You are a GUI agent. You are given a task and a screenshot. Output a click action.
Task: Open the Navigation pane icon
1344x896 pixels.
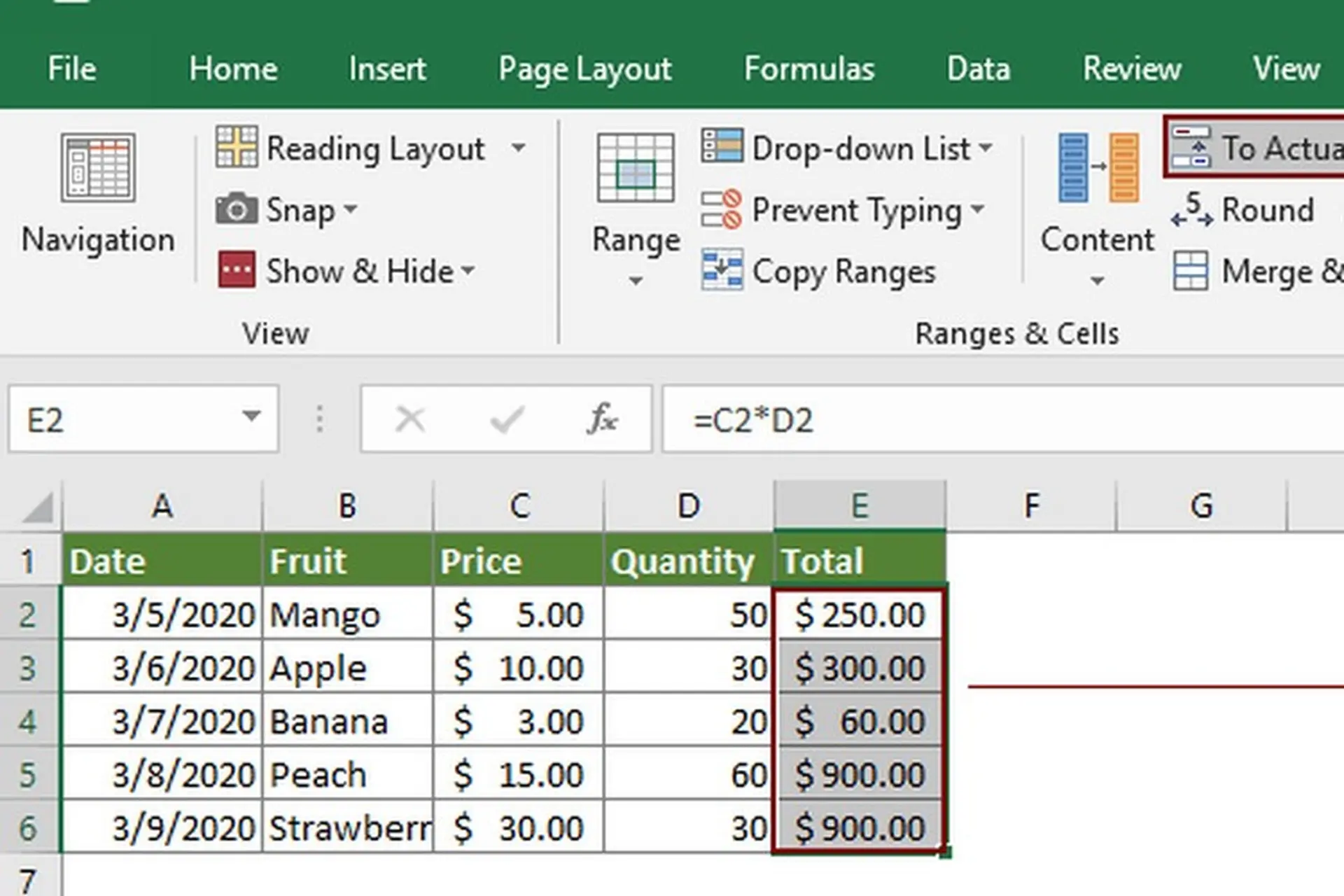coord(98,167)
